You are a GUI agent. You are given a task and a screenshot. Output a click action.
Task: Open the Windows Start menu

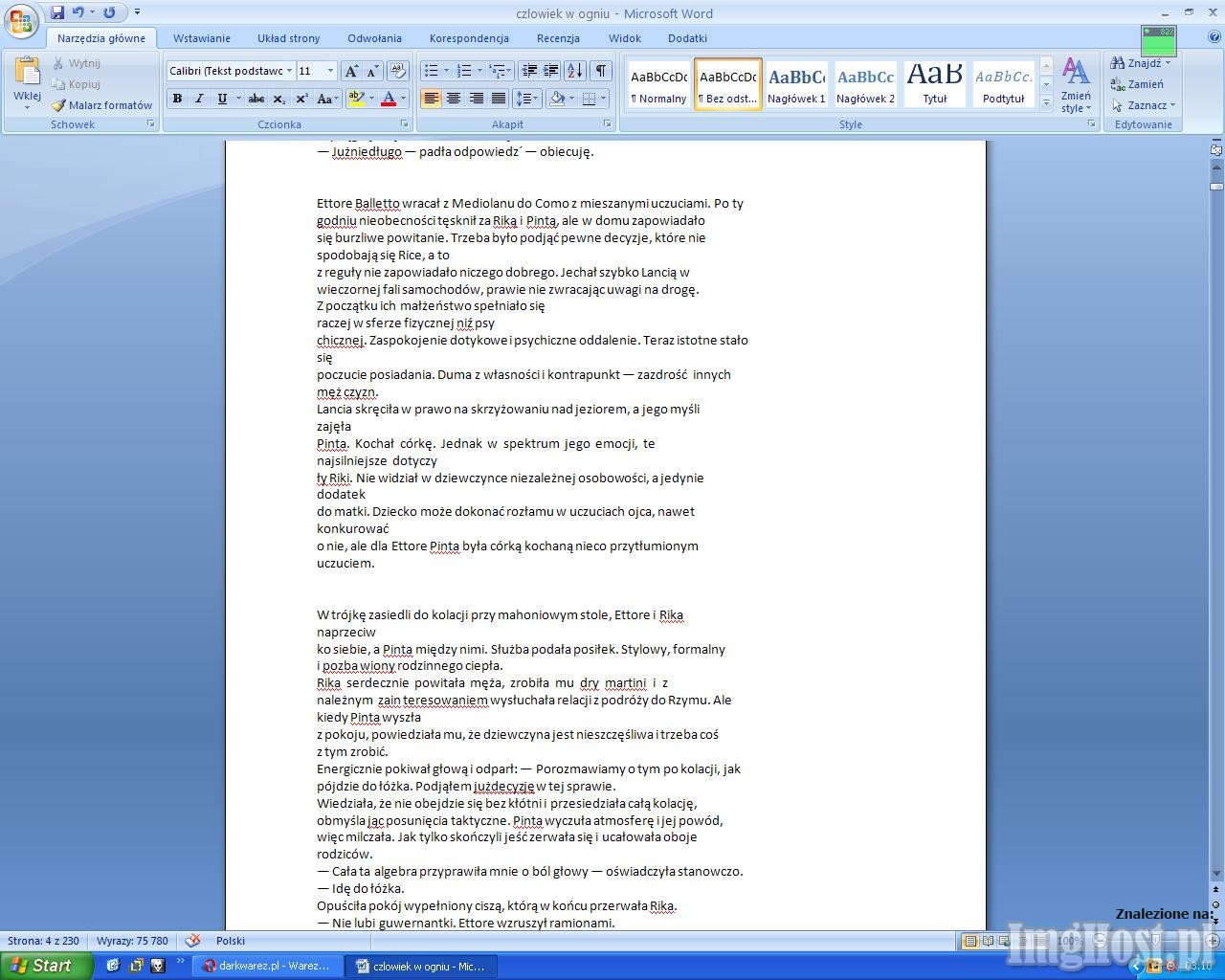47,966
